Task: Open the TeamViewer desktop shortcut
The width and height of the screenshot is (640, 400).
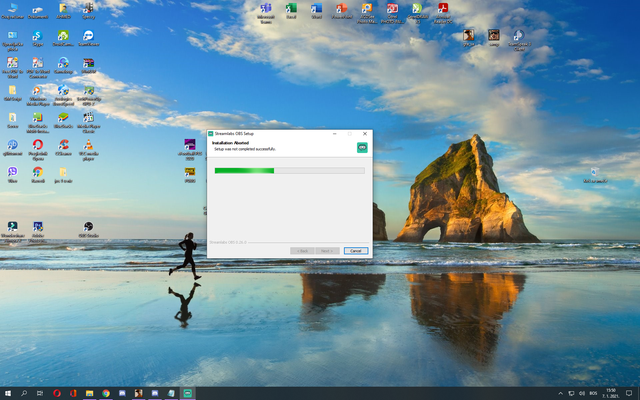Action: (89, 38)
